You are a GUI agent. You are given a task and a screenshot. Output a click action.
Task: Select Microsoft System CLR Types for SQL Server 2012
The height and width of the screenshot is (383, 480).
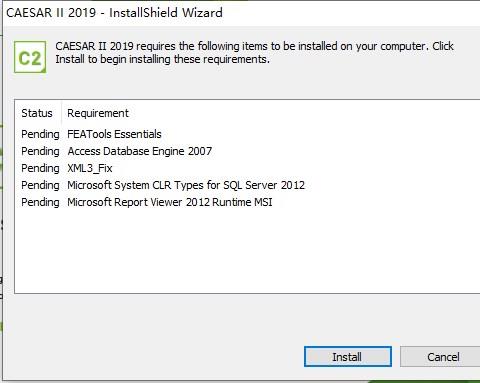pyautogui.click(x=186, y=185)
